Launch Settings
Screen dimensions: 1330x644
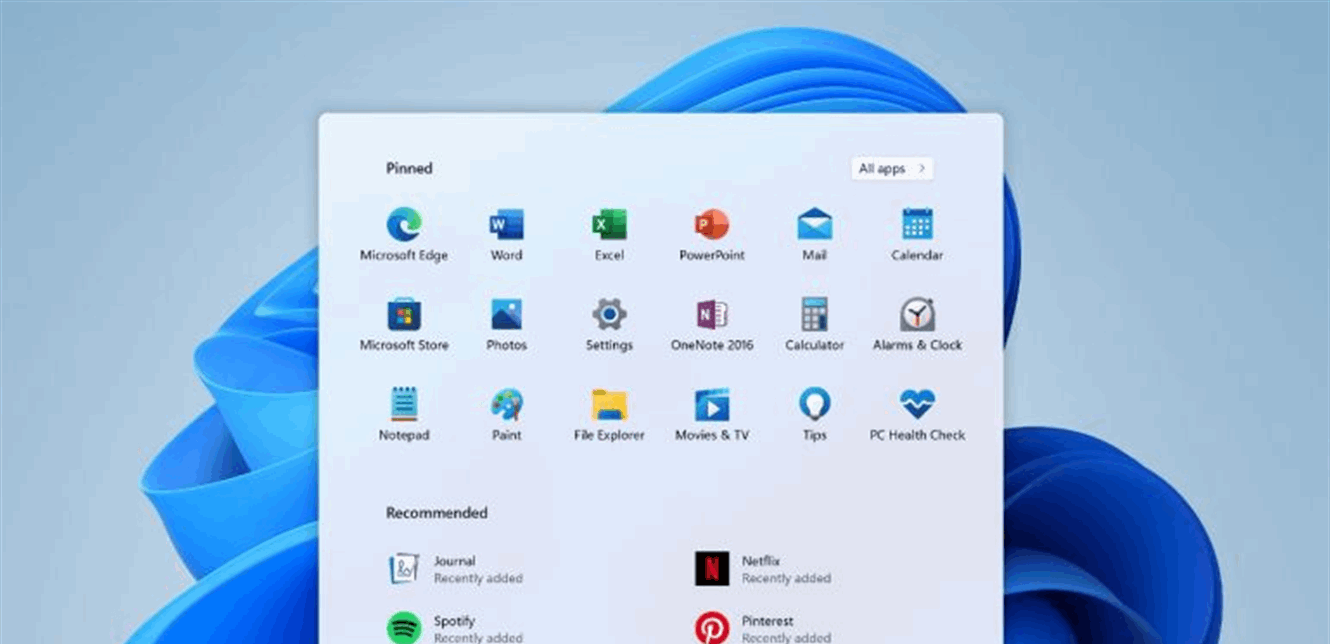(609, 318)
